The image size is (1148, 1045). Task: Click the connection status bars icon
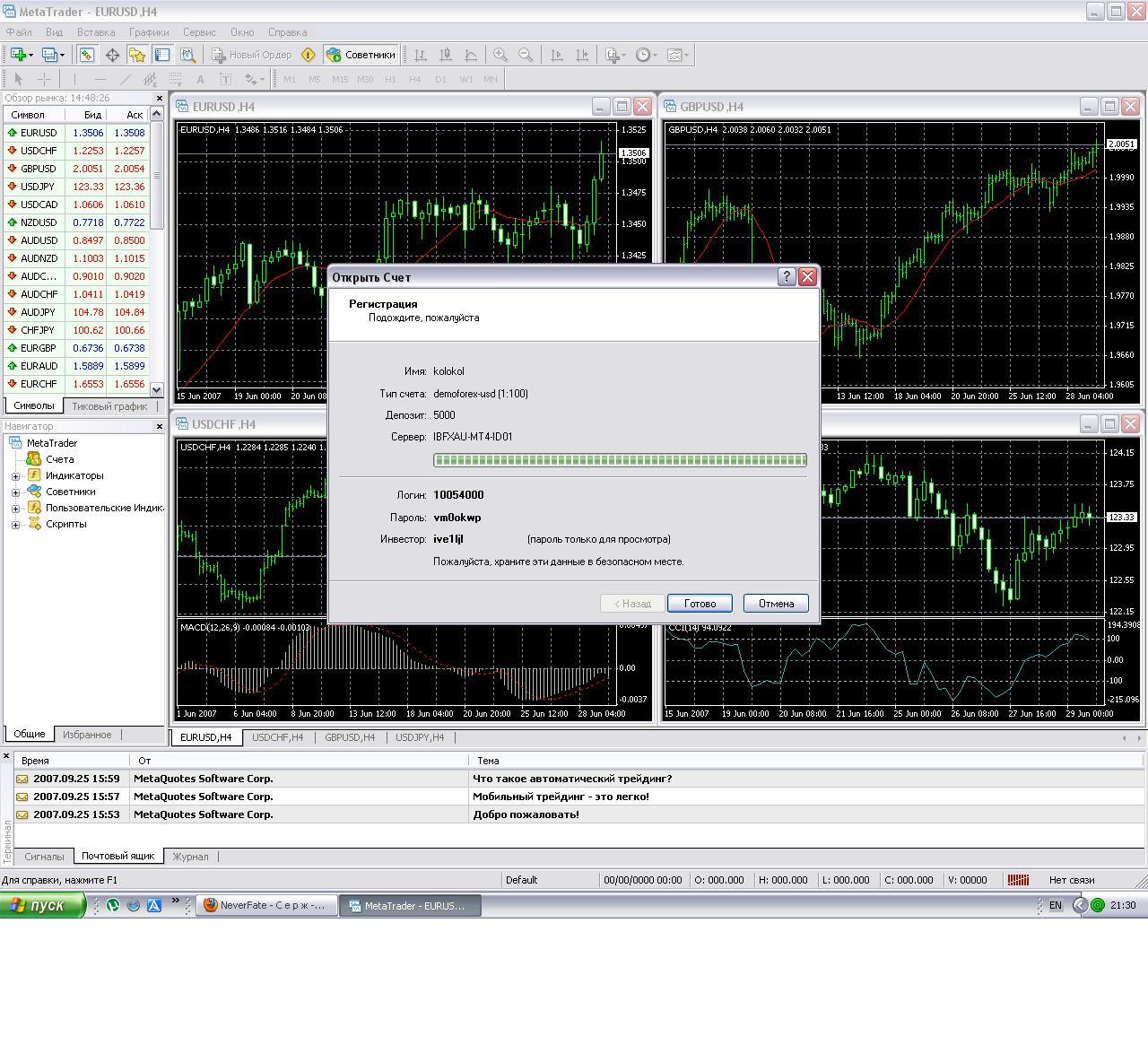click(x=1018, y=880)
